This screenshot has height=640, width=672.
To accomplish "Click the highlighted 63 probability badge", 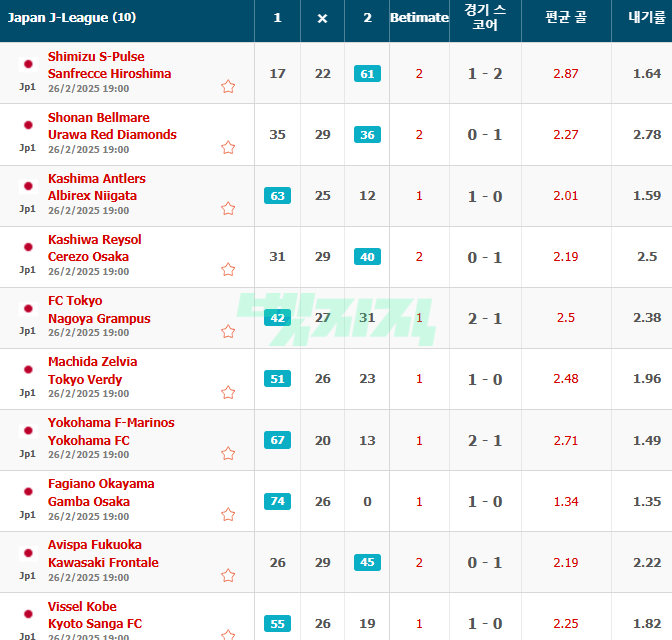I will (277, 195).
